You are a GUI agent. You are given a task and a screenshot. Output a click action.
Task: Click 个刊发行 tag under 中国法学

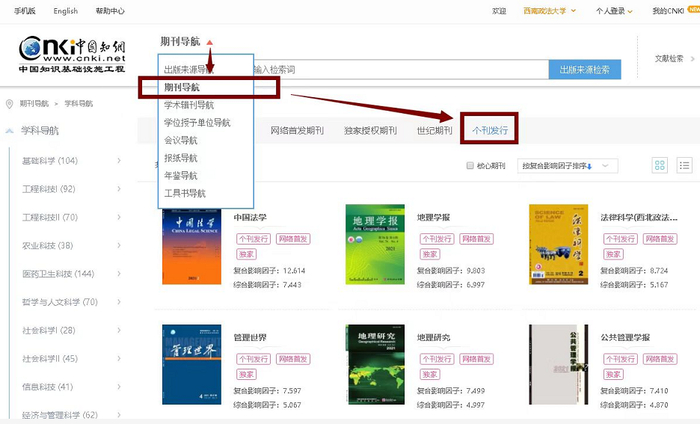click(x=254, y=239)
